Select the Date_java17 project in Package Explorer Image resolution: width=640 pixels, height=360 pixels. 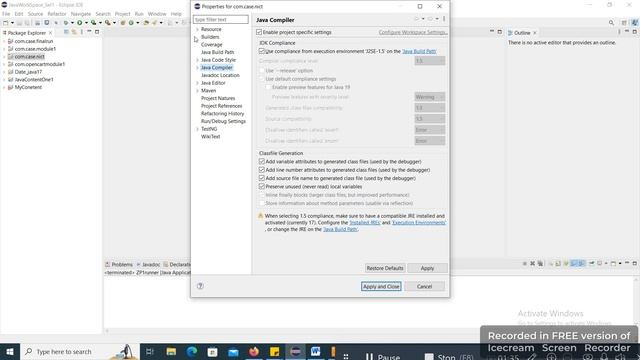tap(28, 72)
